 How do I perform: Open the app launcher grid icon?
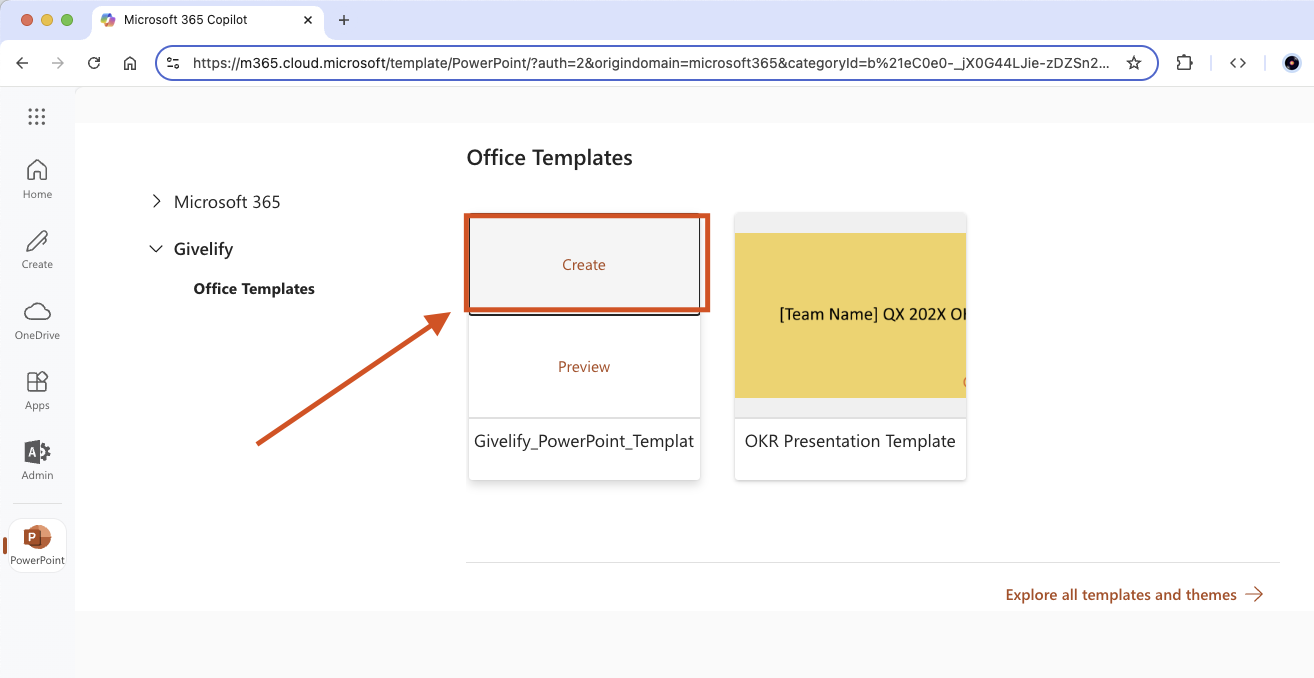coord(37,117)
